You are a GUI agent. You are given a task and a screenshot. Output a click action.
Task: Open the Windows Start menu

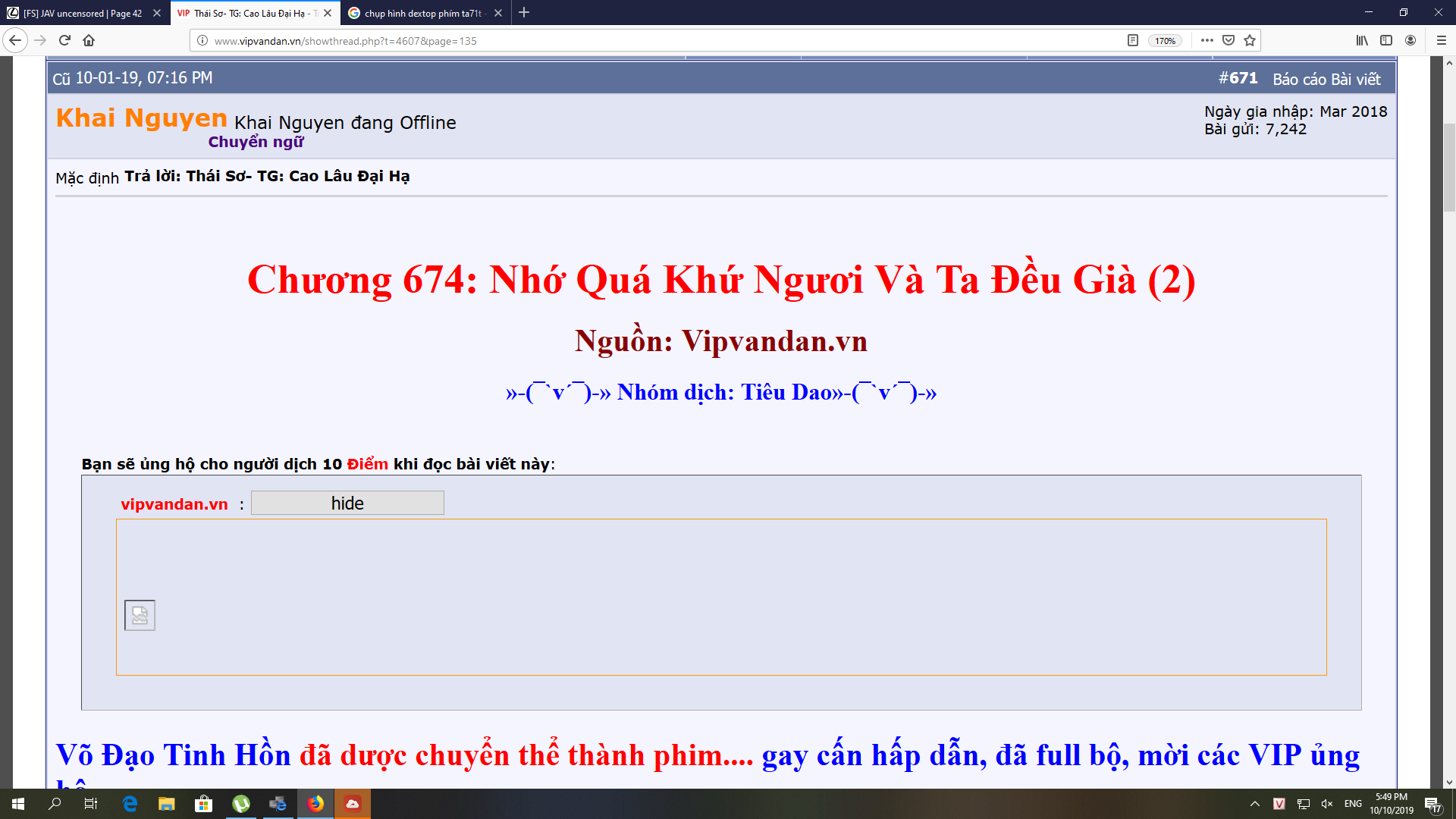point(18,804)
